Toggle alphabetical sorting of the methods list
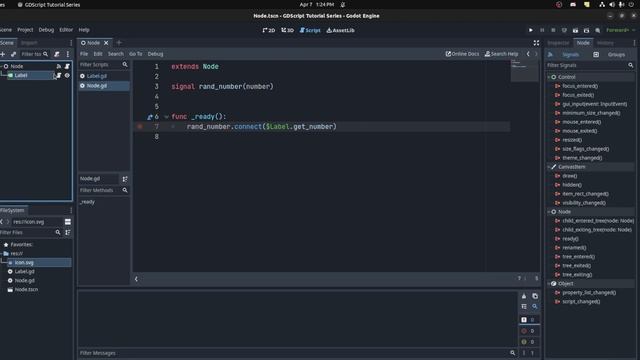 [125, 179]
